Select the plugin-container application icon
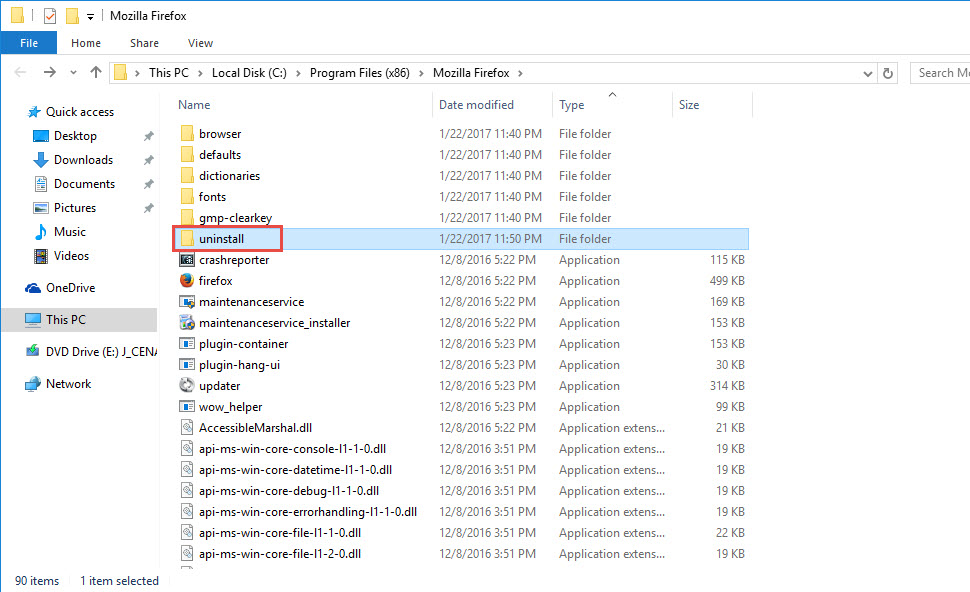Screen dimensions: 970x592 187,343
